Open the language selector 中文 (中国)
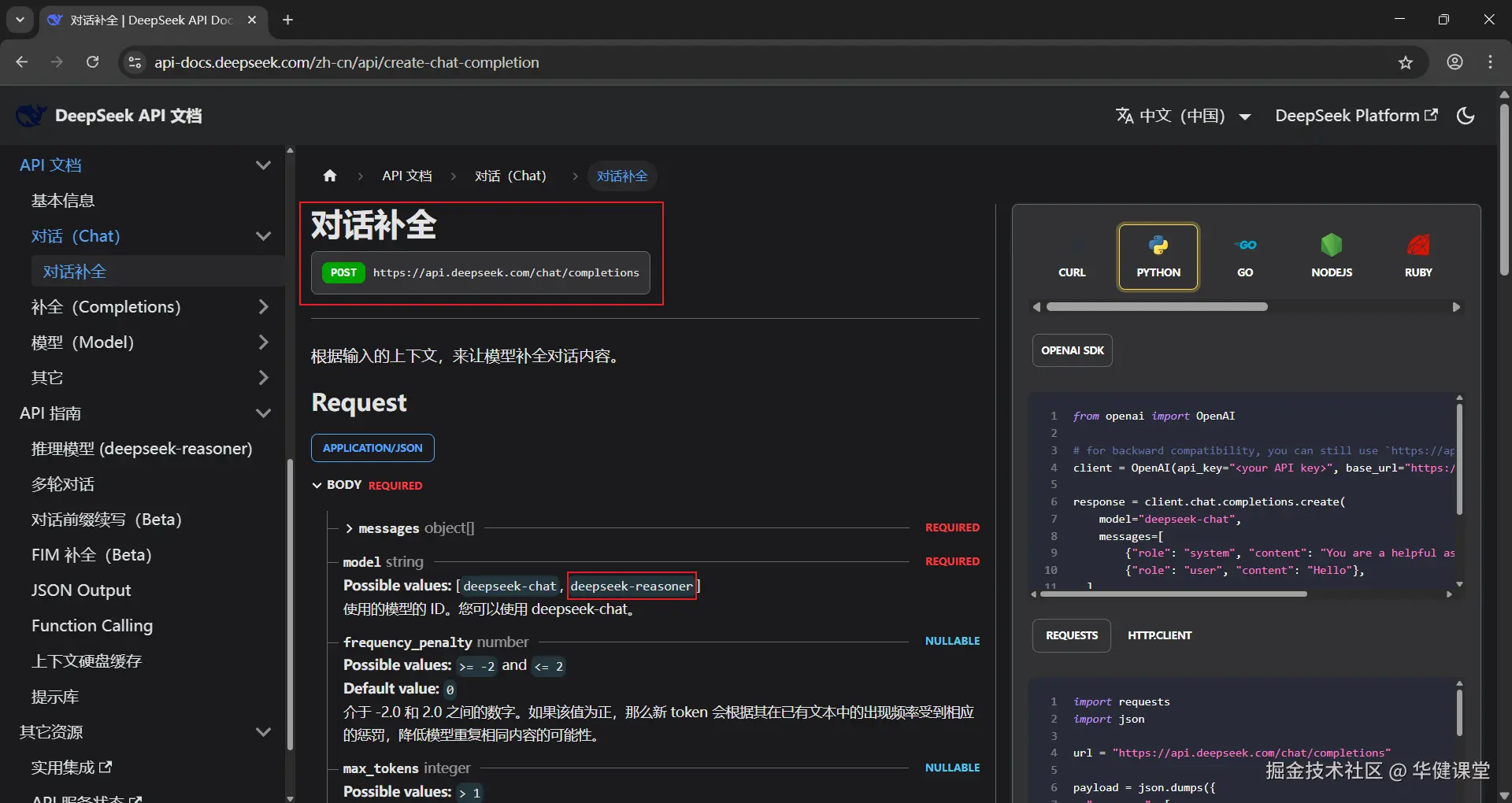The width and height of the screenshot is (1512, 803). point(1183,116)
